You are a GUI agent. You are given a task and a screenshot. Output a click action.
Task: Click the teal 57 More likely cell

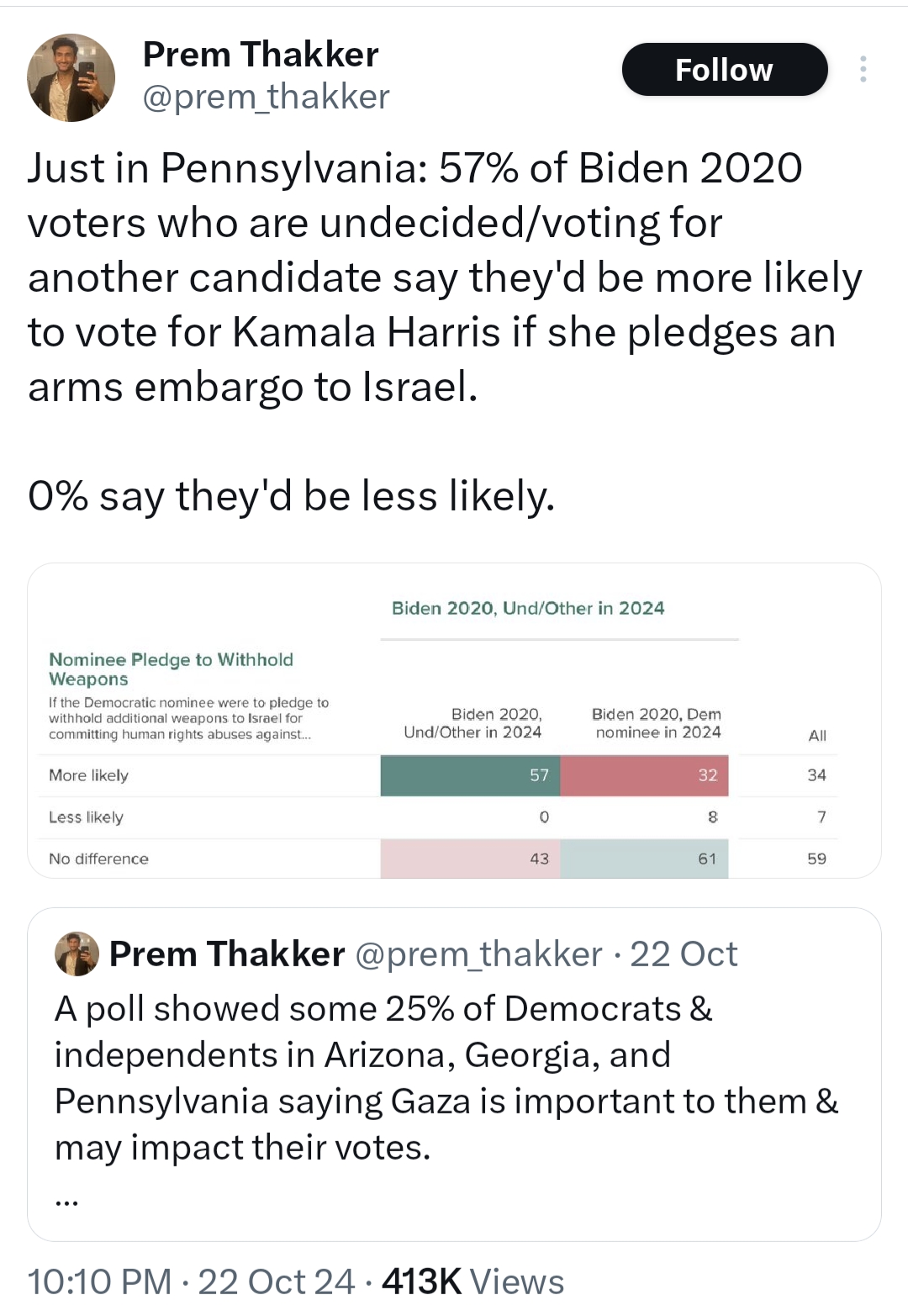pyautogui.click(x=470, y=775)
